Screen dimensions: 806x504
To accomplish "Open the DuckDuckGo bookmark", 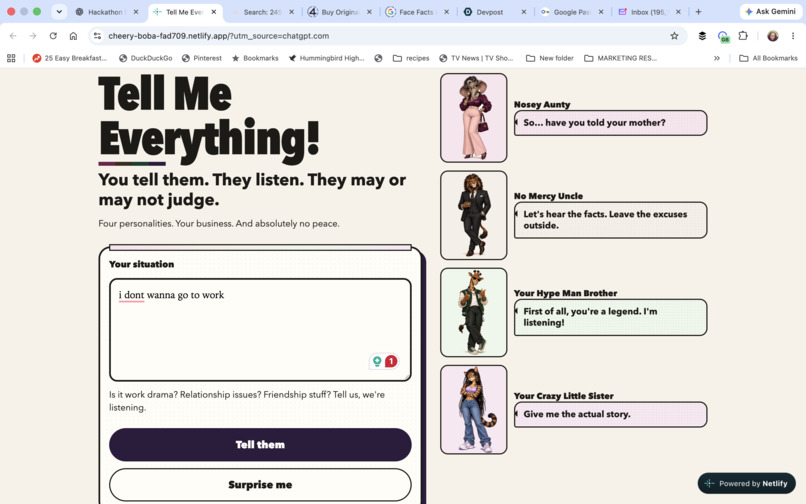I will (x=145, y=58).
